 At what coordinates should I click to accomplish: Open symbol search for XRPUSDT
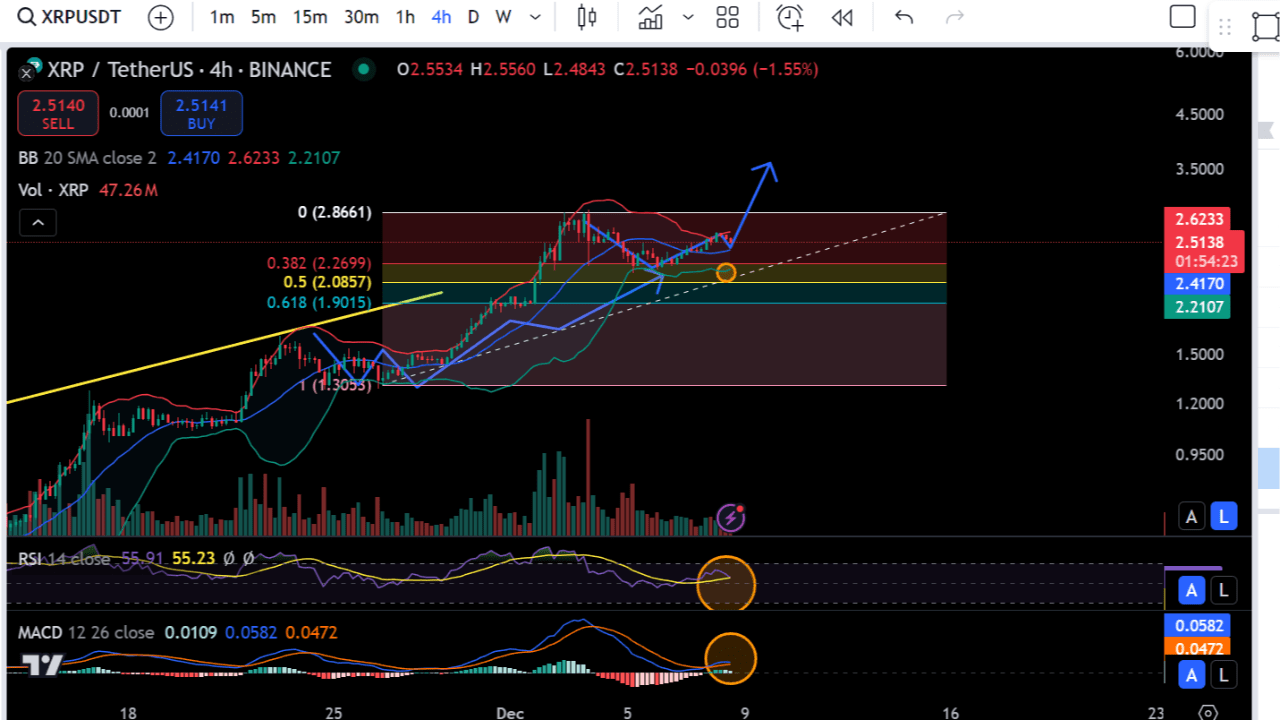[70, 17]
